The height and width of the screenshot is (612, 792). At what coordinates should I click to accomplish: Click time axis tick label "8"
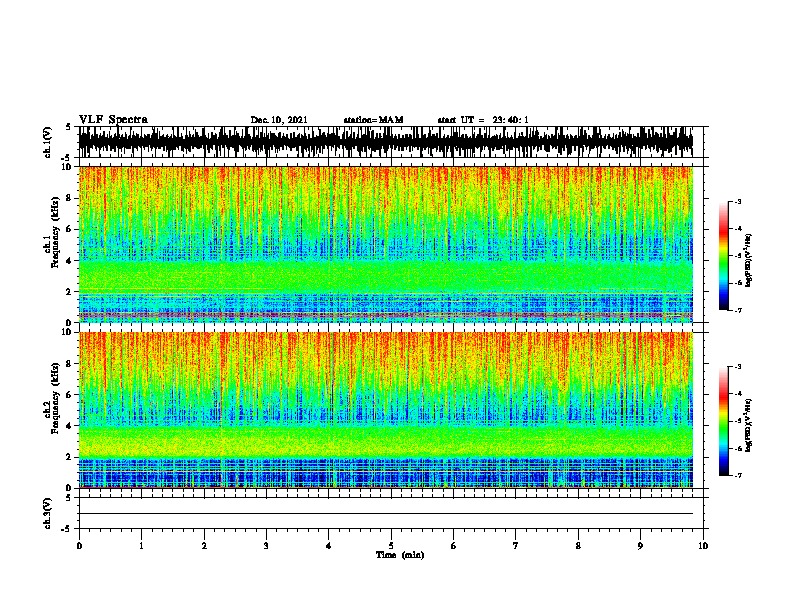[x=578, y=546]
